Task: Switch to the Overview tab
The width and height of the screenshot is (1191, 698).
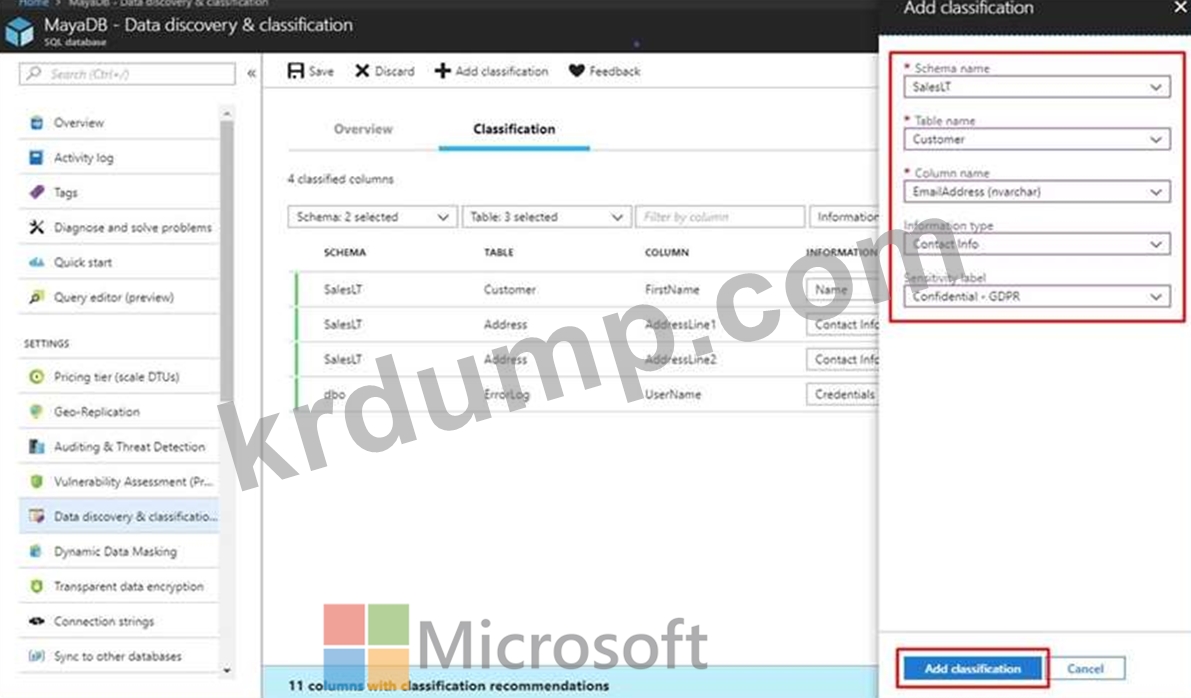Action: coord(363,129)
